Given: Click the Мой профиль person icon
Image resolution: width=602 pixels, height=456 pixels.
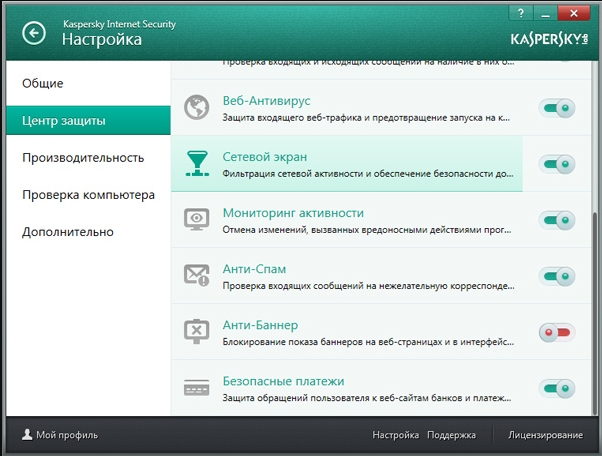Looking at the screenshot, I should [x=27, y=435].
